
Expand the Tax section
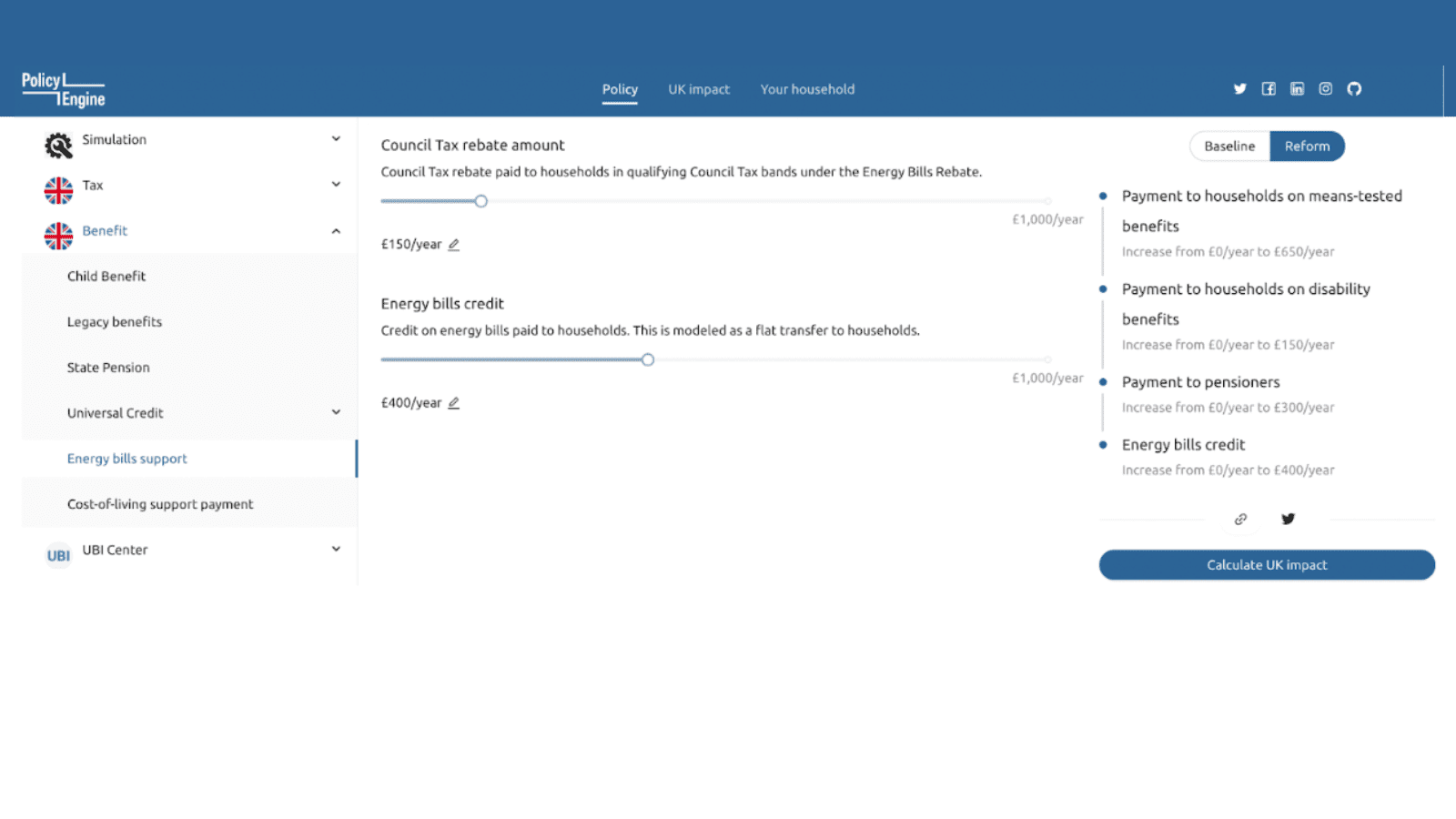point(336,185)
